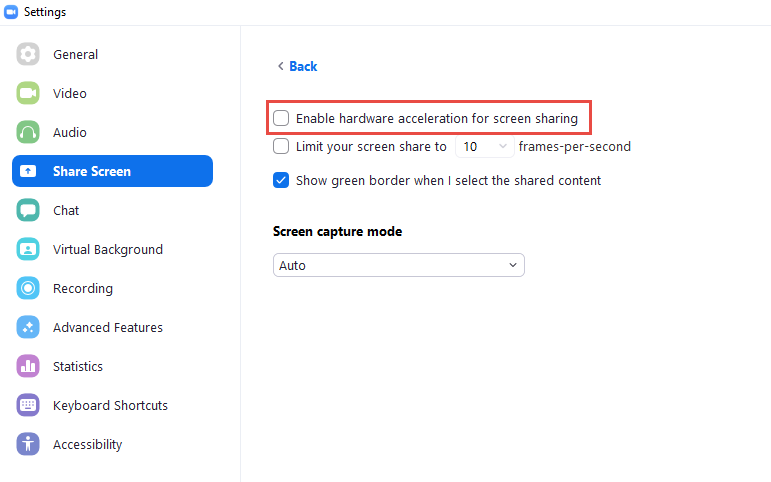The height and width of the screenshot is (482, 771).
Task: Click the Accessibility person icon
Action: (28, 444)
